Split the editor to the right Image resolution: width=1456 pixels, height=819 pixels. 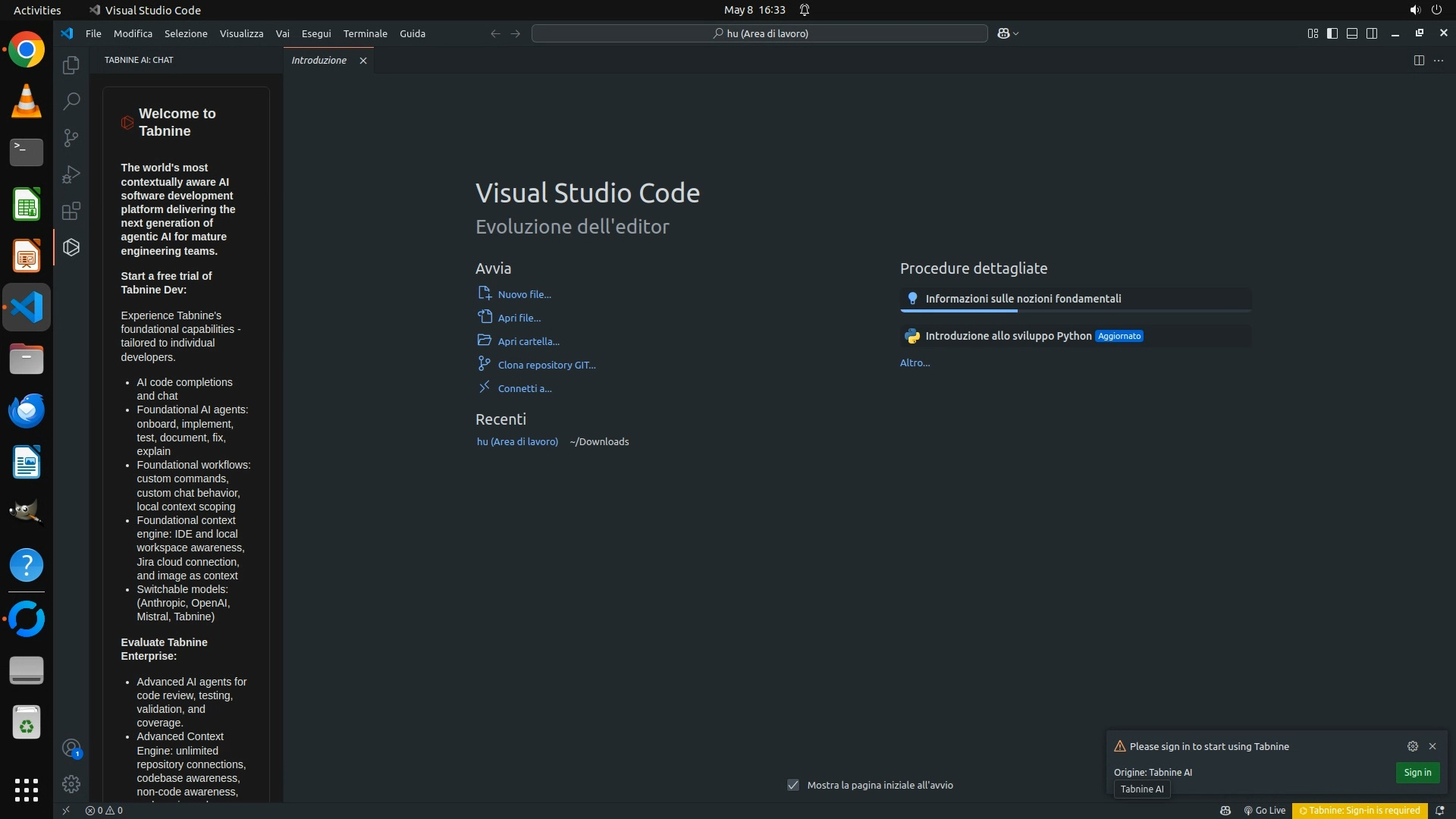(1419, 61)
